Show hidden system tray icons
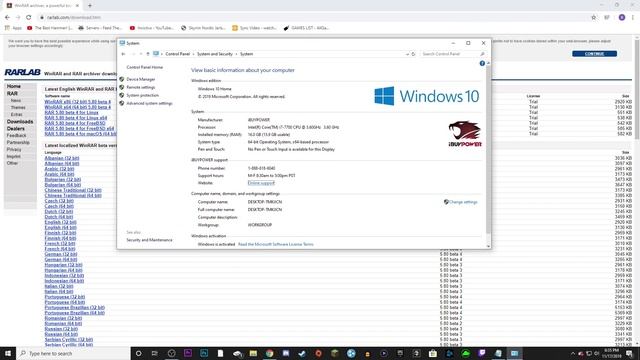 click(x=573, y=353)
